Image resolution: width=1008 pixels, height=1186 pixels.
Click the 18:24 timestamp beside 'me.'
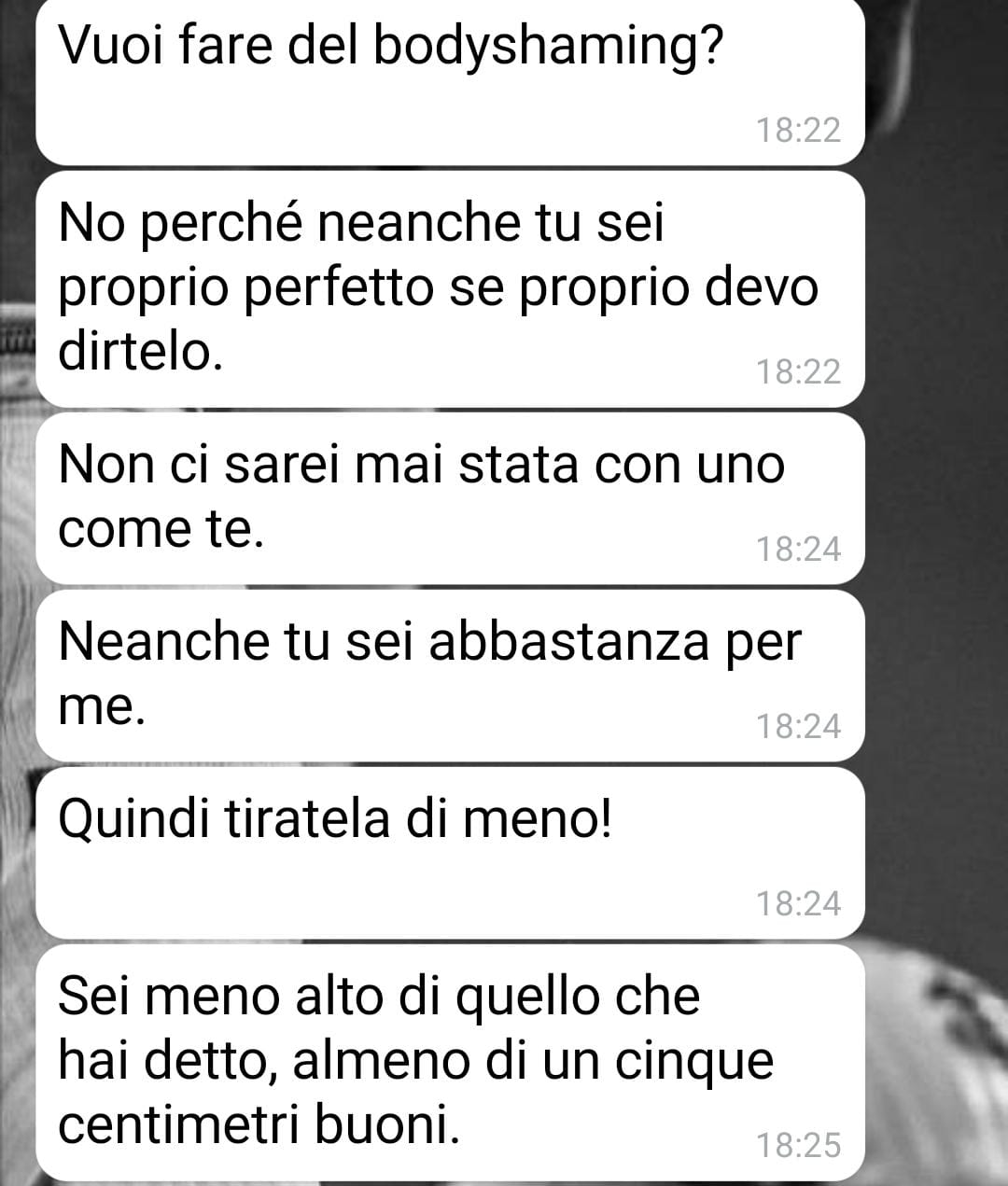click(x=798, y=726)
